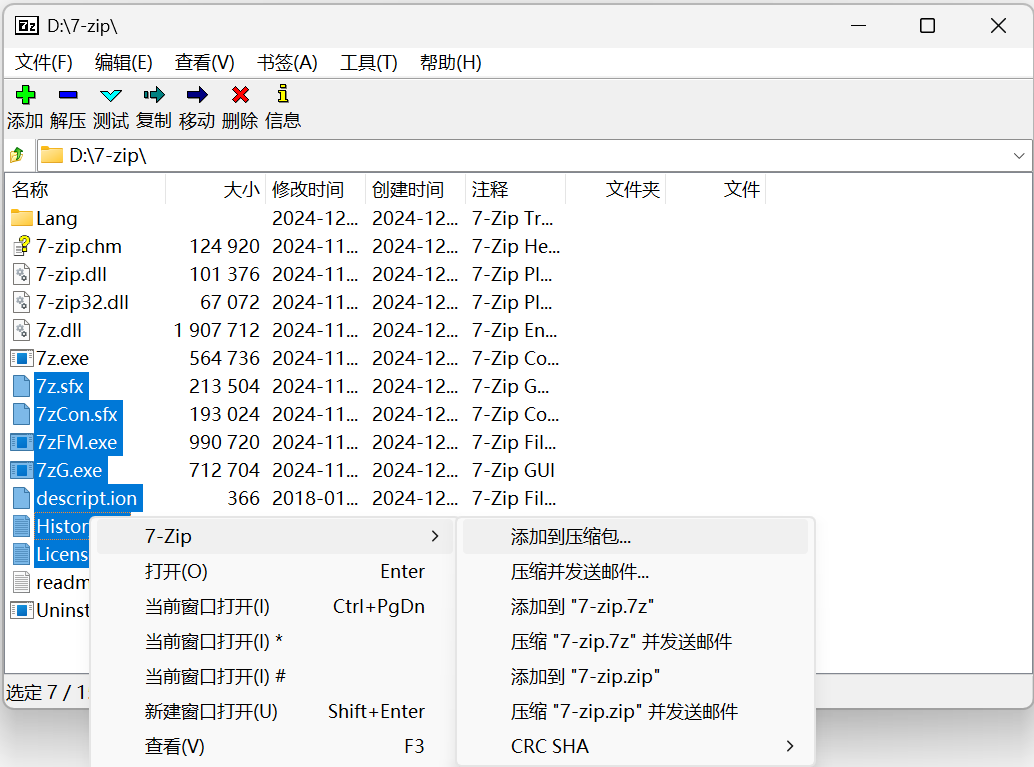Open the 编辑(E) menu
Image resolution: width=1034 pixels, height=767 pixels.
(x=123, y=63)
